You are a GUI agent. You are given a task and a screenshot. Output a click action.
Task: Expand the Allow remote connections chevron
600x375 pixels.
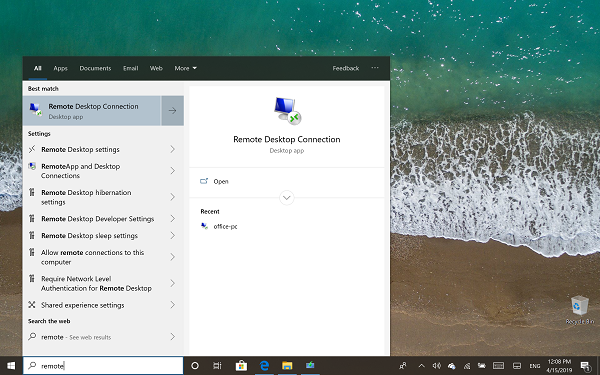(173, 257)
